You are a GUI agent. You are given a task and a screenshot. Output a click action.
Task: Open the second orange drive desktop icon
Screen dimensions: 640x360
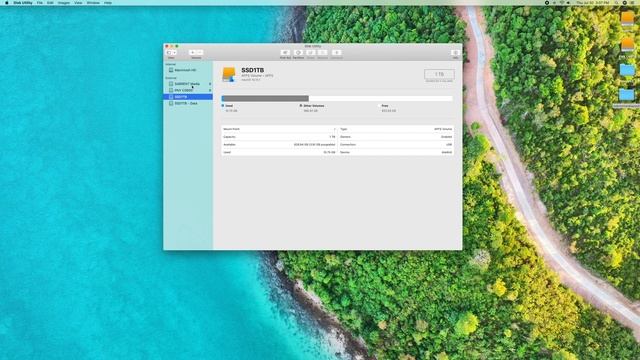pos(627,44)
